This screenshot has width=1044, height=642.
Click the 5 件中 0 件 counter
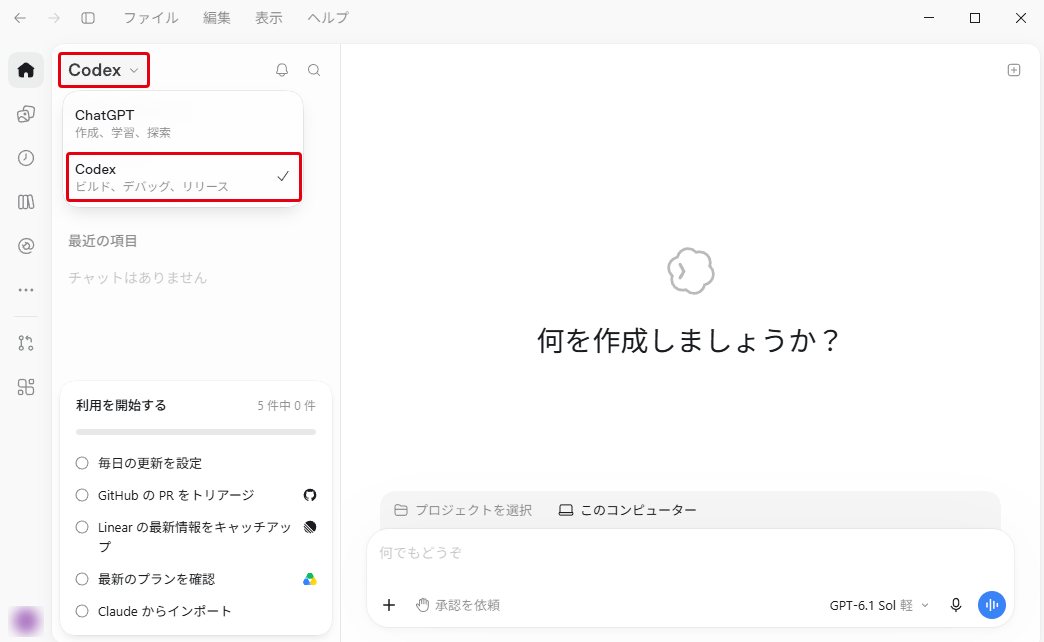(x=286, y=406)
